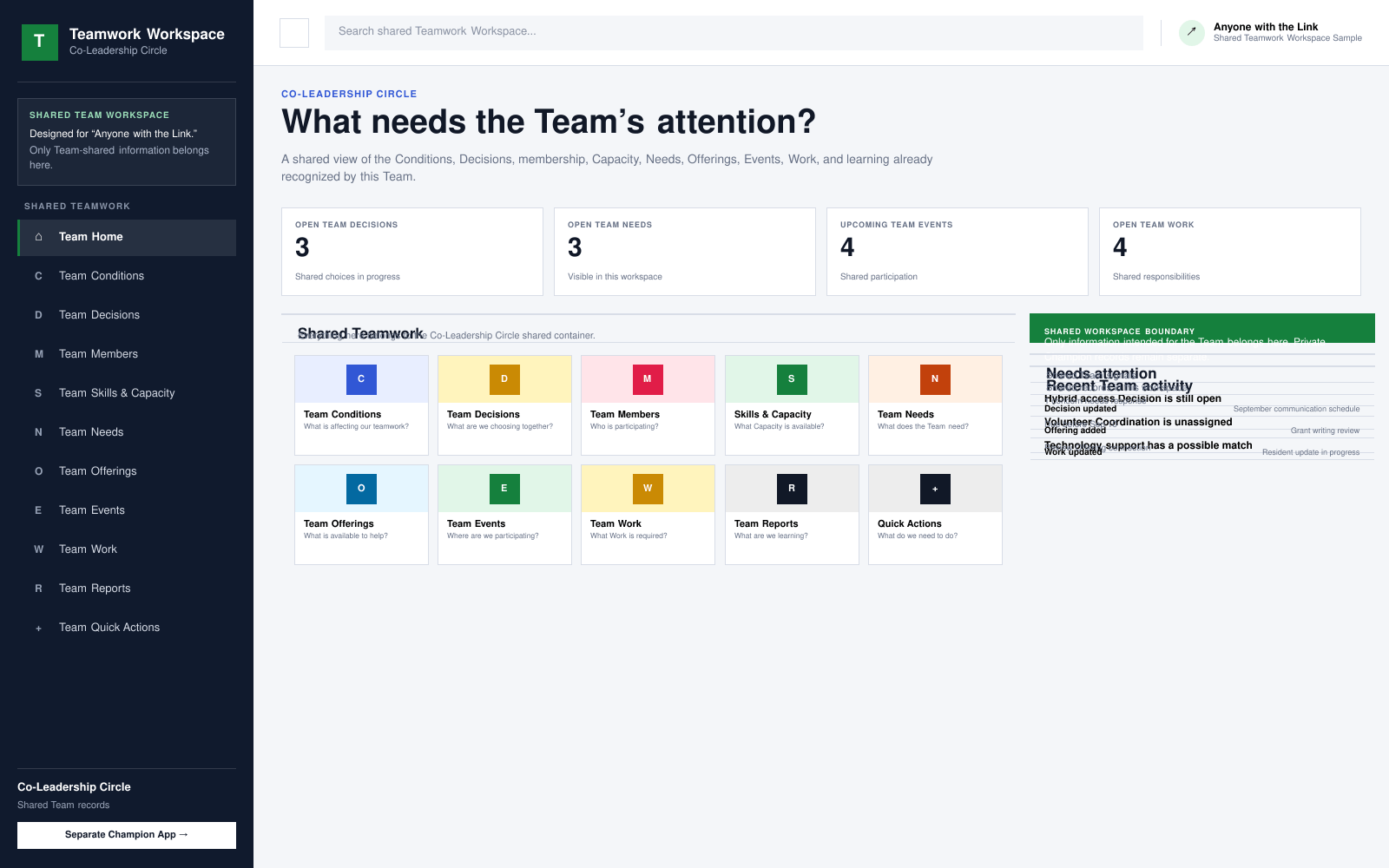1389x868 pixels.
Task: Open Team Events in the sidebar
Action: point(127,510)
